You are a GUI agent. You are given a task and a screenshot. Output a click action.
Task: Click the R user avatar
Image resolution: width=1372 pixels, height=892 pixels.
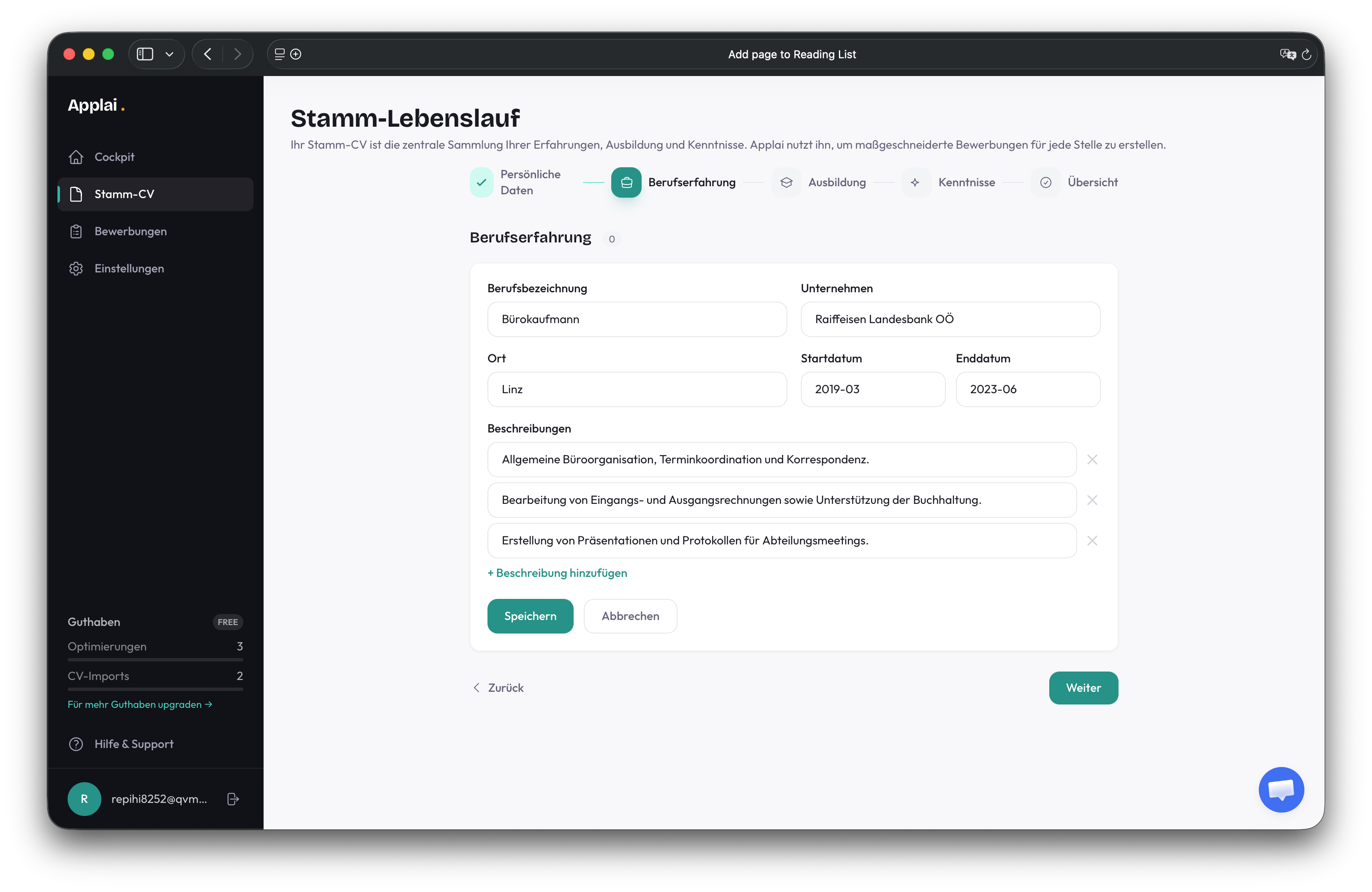[84, 799]
